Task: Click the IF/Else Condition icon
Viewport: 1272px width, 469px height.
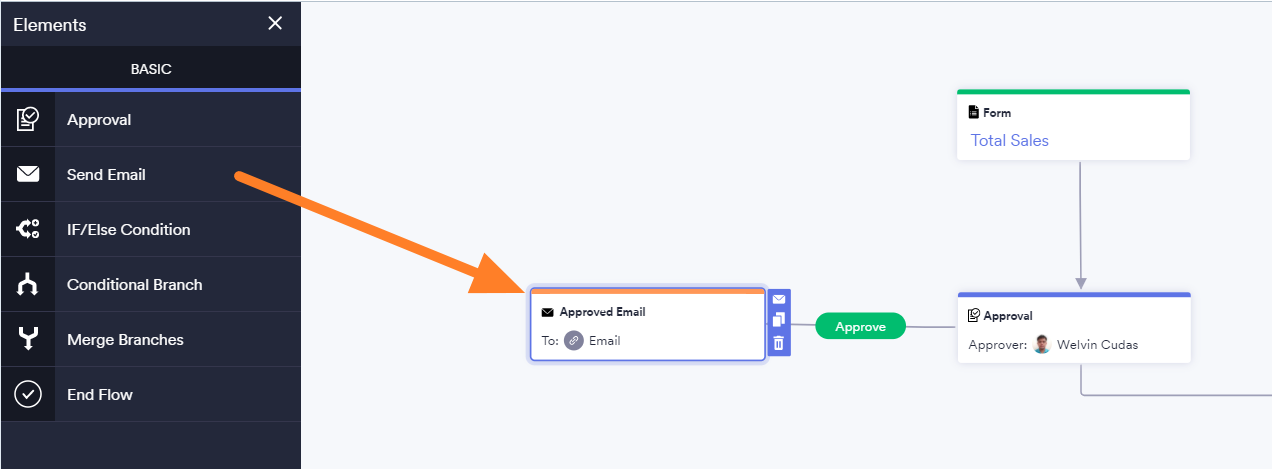Action: [28, 229]
